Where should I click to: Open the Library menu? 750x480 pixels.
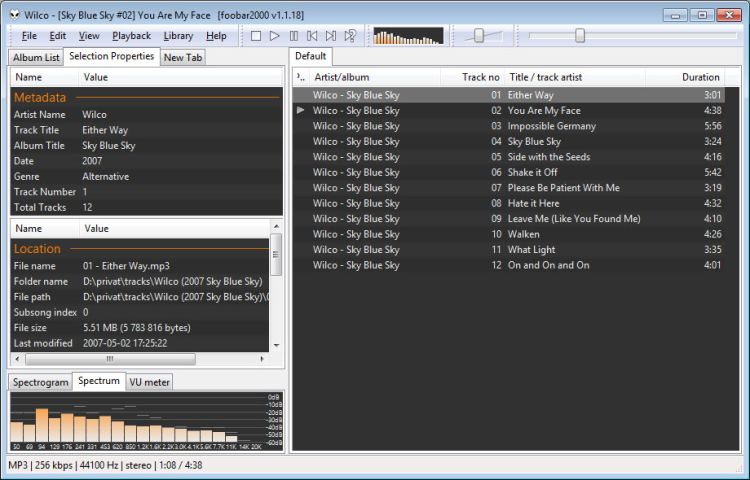(x=178, y=36)
